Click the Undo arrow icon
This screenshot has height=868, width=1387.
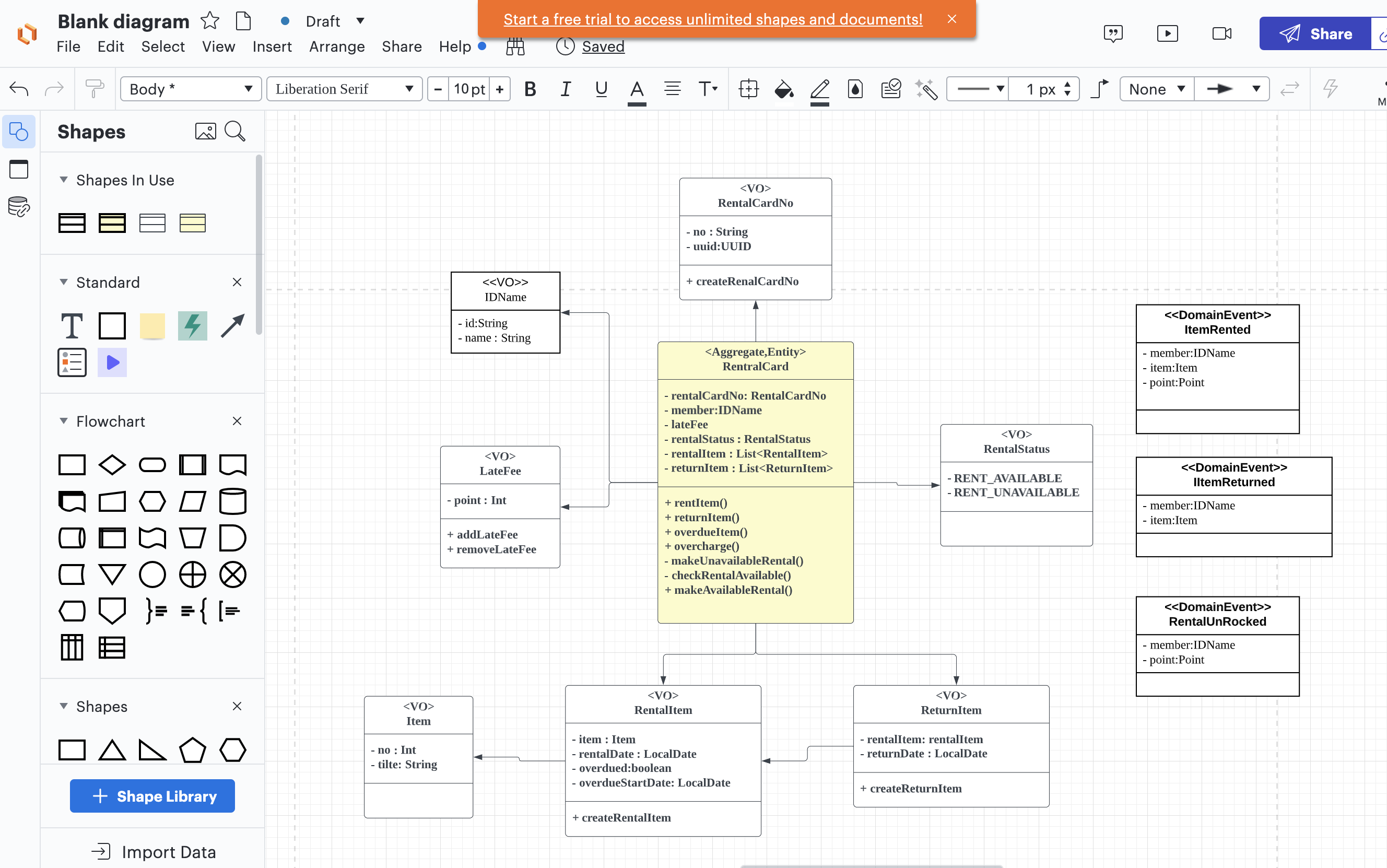coord(19,89)
